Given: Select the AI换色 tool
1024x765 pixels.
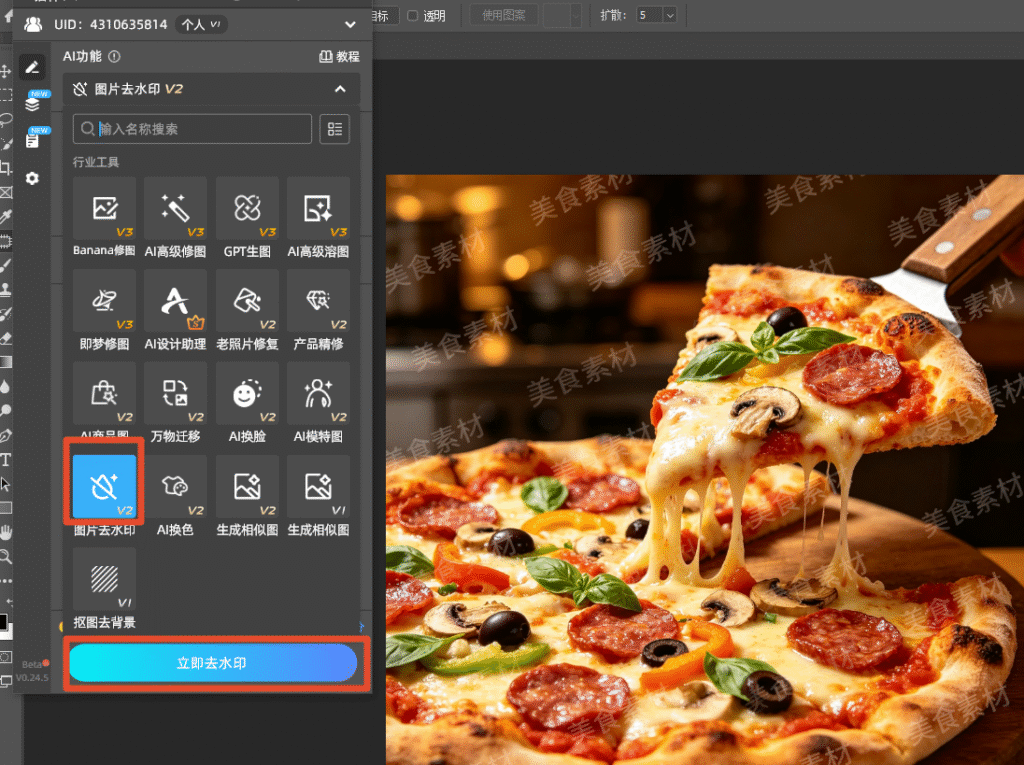Looking at the screenshot, I should point(176,487).
